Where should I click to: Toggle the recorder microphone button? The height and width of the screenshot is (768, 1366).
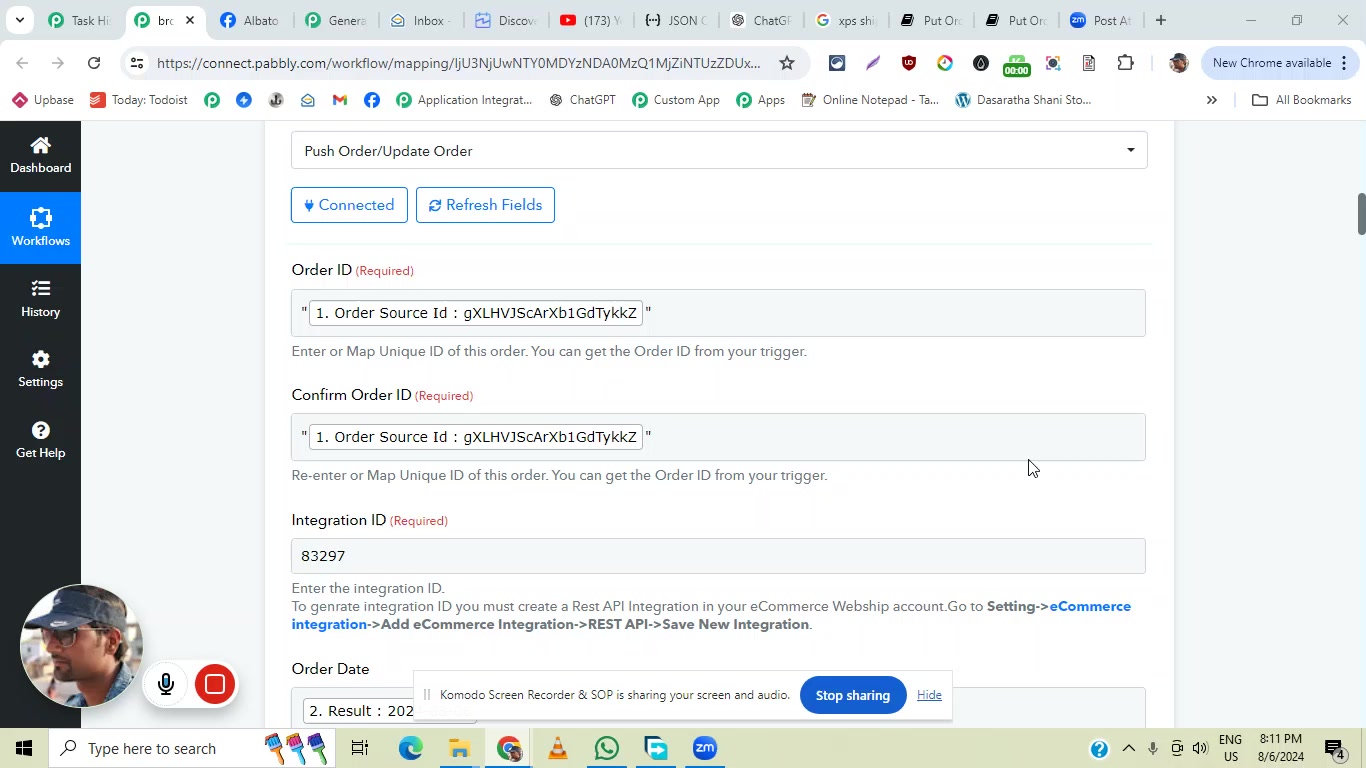coord(166,684)
